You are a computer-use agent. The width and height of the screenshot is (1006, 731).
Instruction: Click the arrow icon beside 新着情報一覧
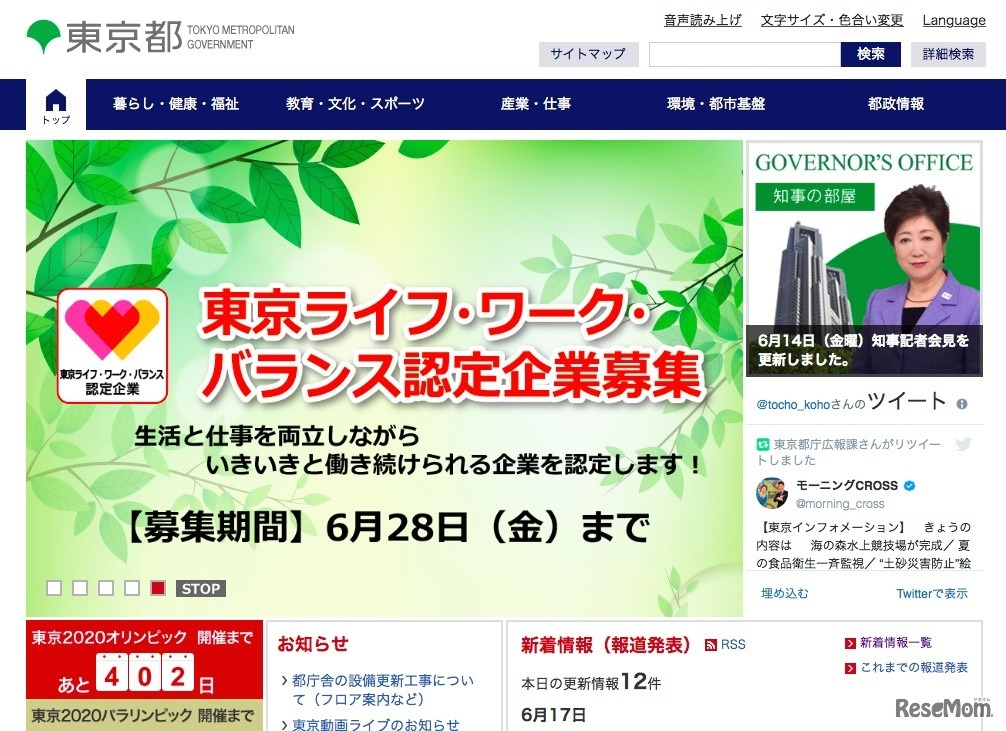(x=850, y=643)
